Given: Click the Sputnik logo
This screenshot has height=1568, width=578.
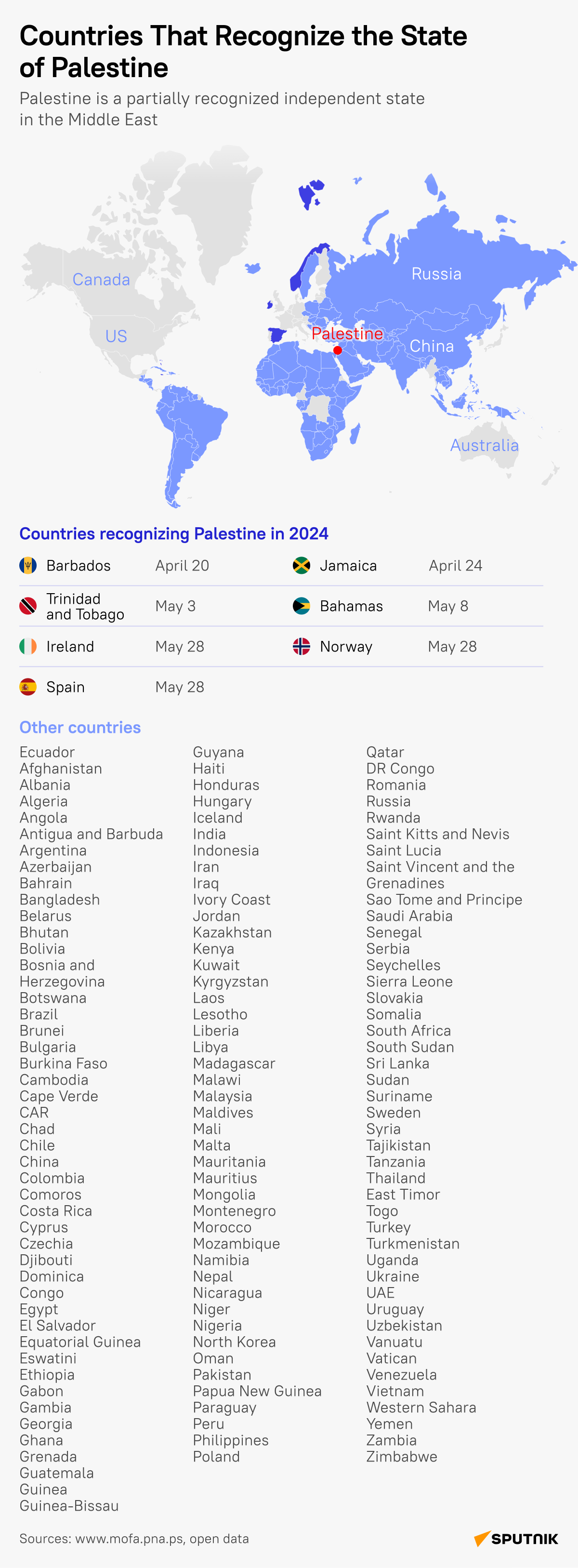Looking at the screenshot, I should tap(516, 1538).
